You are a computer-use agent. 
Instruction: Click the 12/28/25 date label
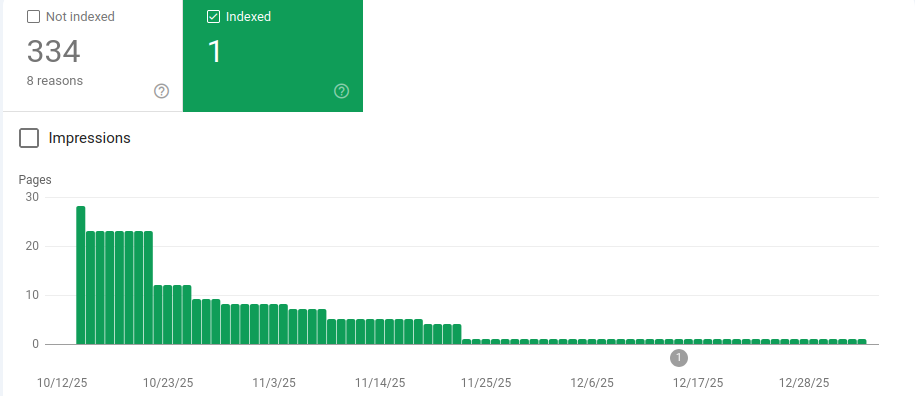(804, 383)
